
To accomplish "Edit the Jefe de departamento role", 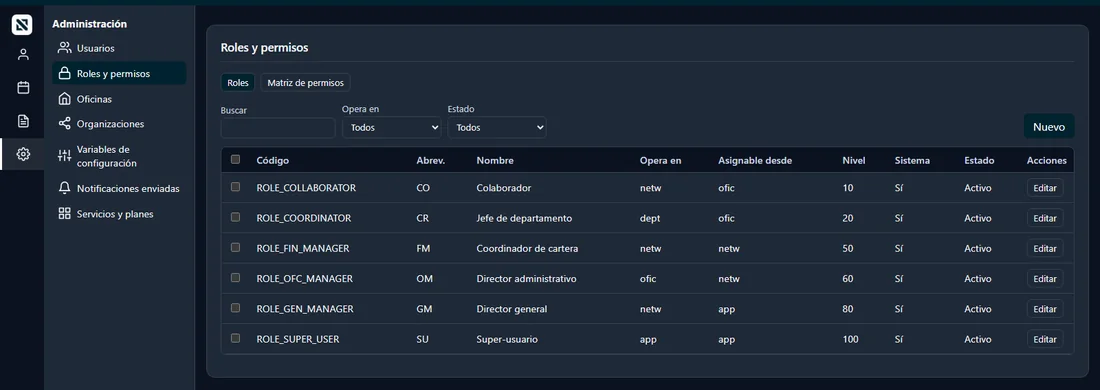I will click(1045, 218).
